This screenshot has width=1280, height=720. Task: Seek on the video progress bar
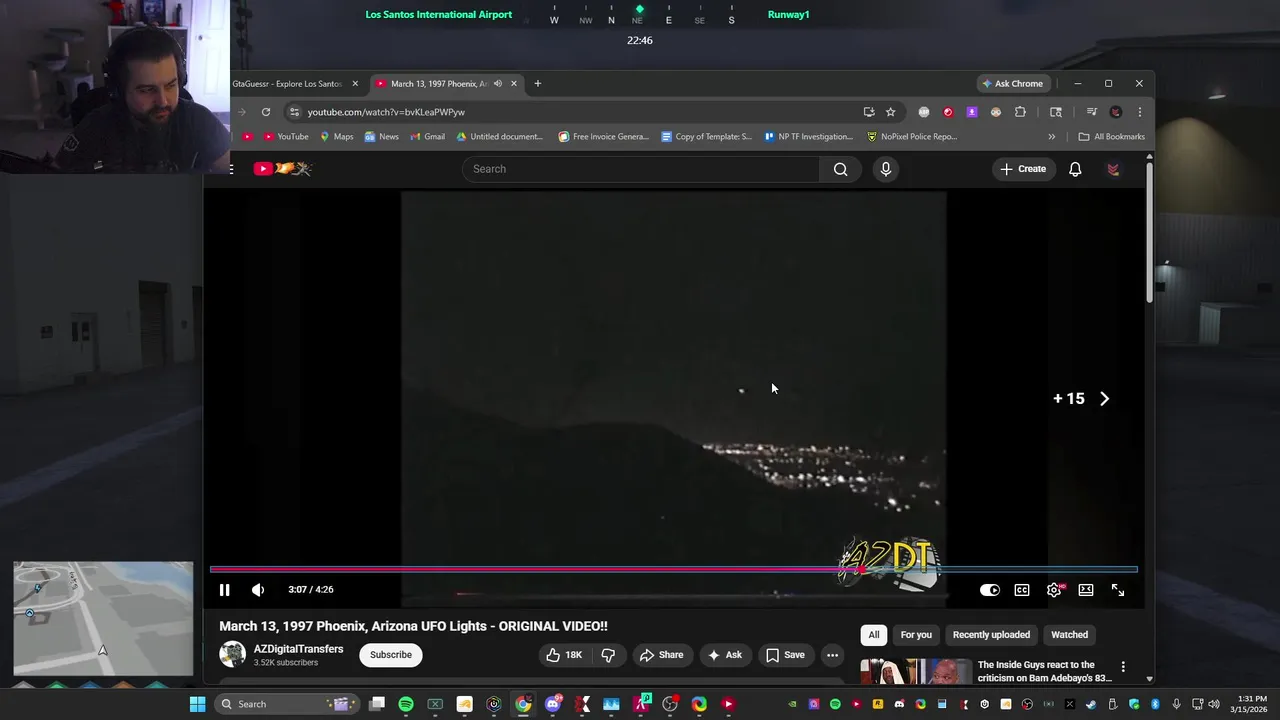point(673,570)
